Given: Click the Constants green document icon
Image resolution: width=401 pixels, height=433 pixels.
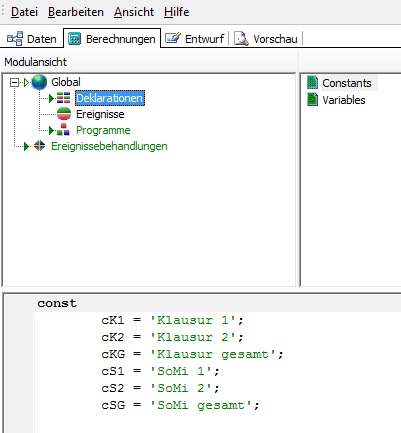Looking at the screenshot, I should 312,82.
